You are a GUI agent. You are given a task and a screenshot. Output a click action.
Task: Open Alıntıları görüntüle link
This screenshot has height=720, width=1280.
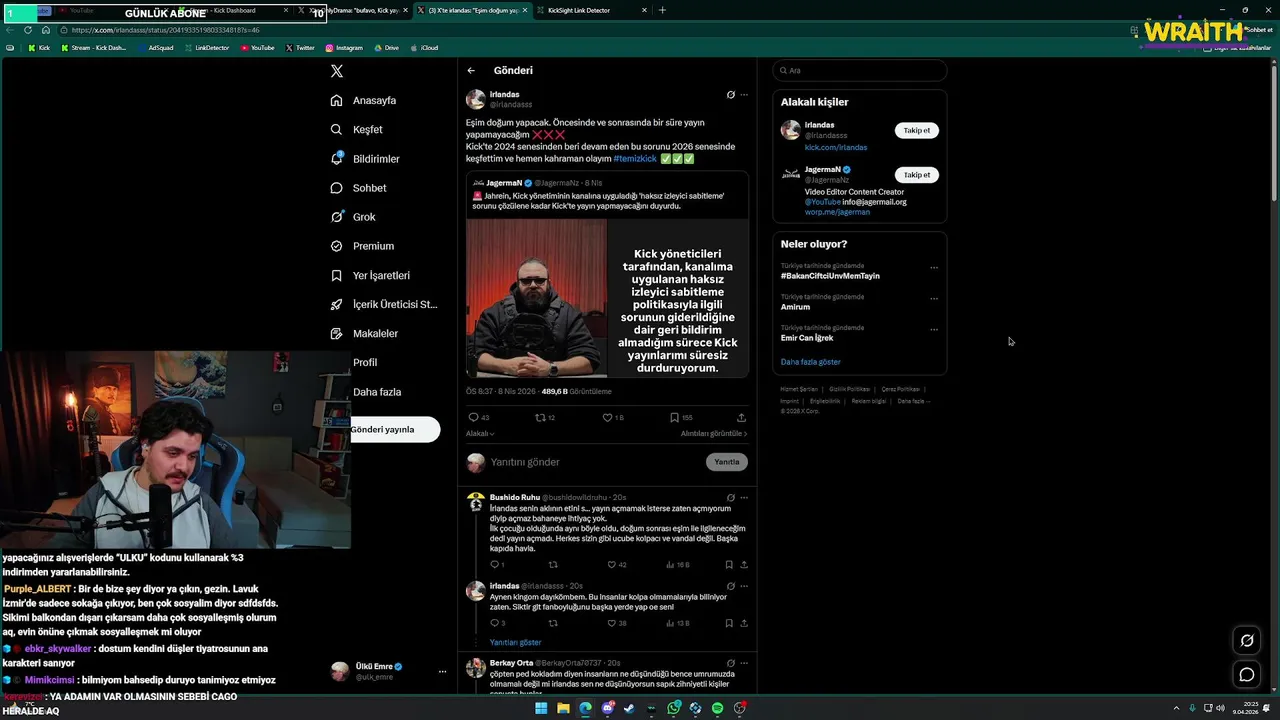(714, 434)
